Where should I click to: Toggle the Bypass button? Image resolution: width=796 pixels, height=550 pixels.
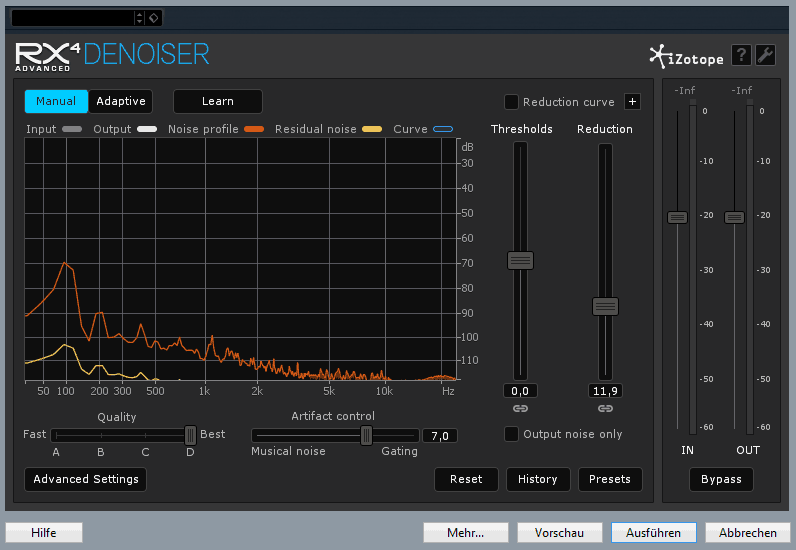(721, 479)
